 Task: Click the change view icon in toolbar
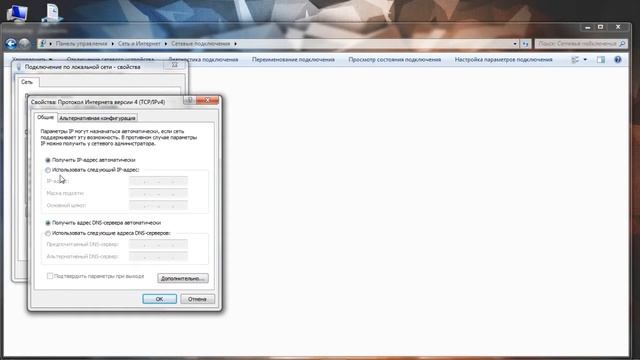575,60
